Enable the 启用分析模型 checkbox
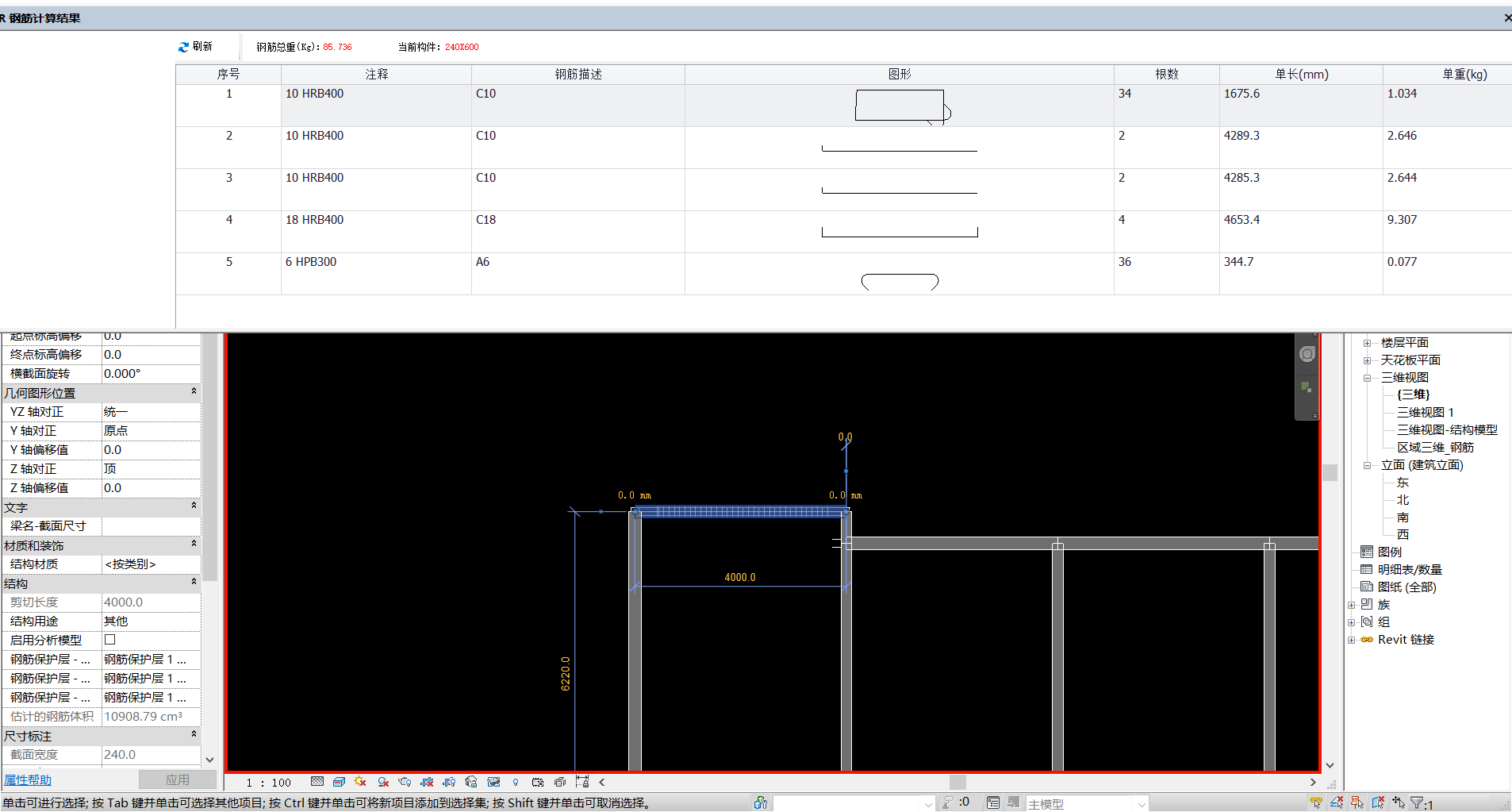1512x812 pixels. coord(110,640)
